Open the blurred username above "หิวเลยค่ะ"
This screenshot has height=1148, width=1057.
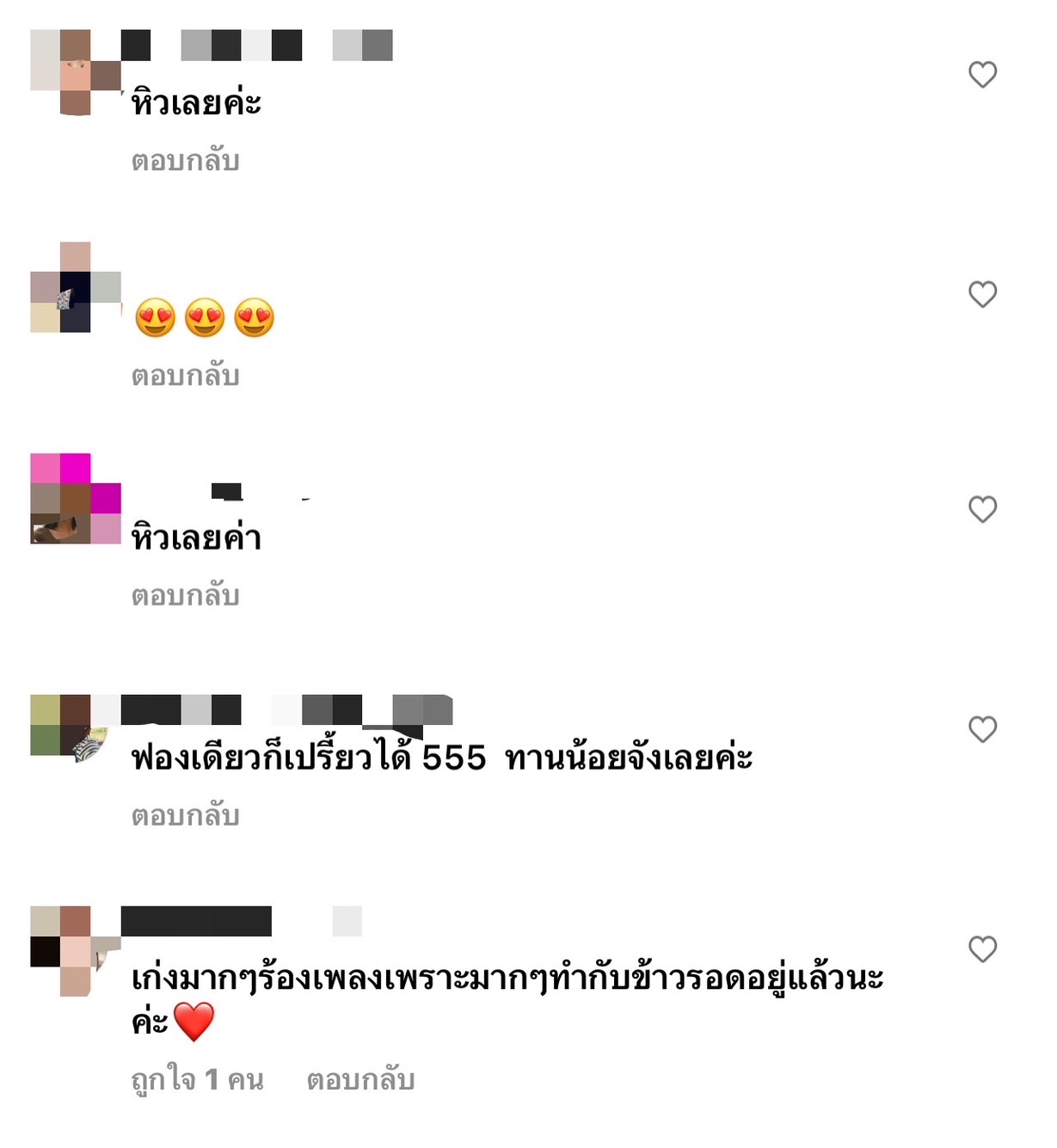point(257,46)
